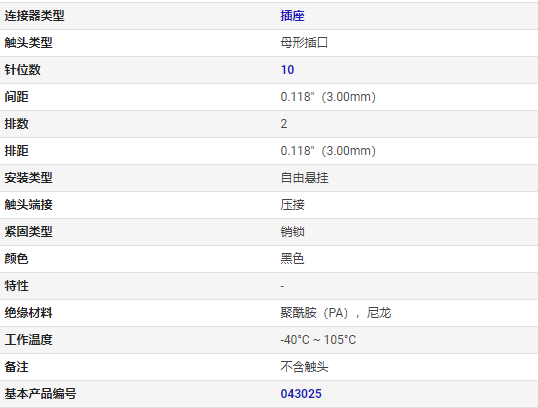Select the 针位数 attribute label
Image resolution: width=538 pixels, height=408 pixels.
[23, 70]
